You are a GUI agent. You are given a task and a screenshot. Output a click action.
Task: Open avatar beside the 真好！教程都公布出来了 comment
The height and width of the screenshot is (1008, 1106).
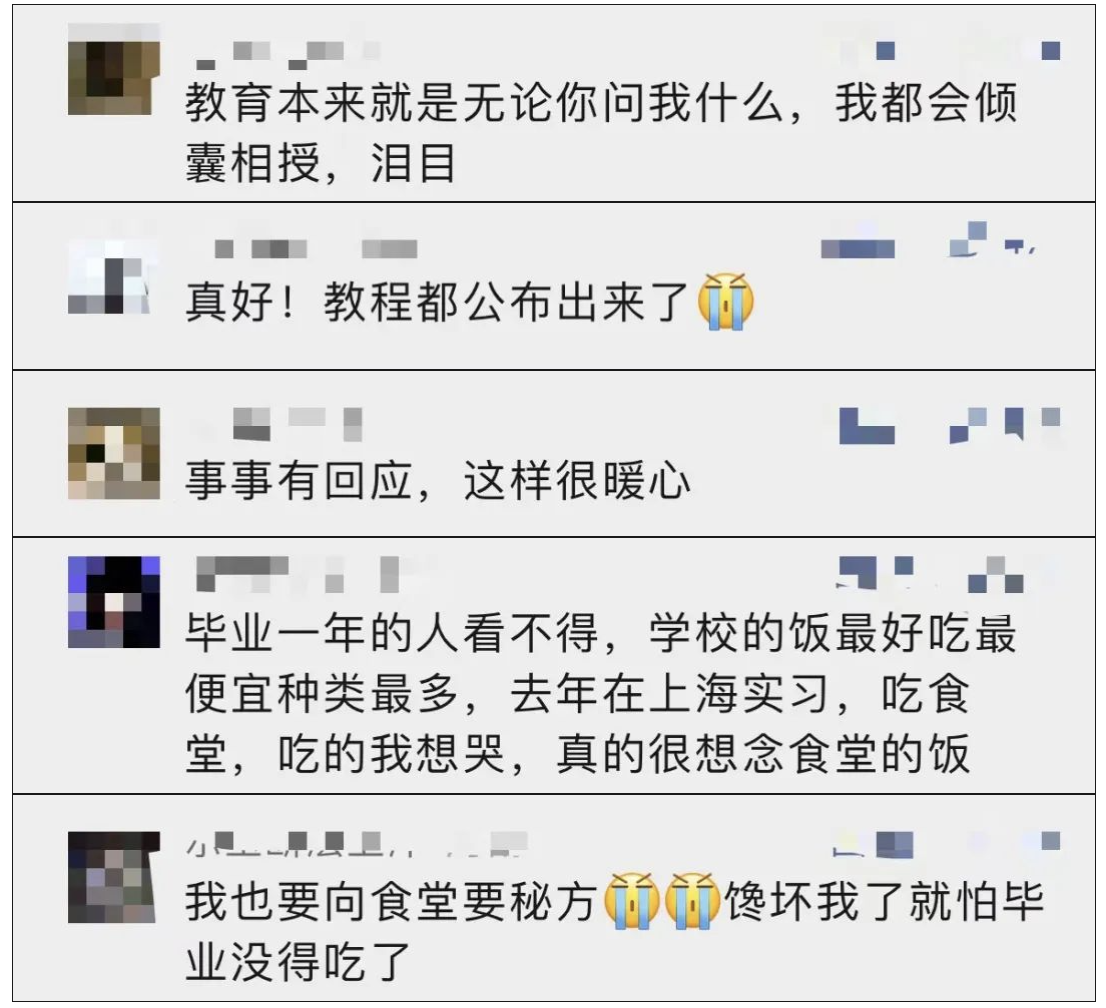coord(109,276)
